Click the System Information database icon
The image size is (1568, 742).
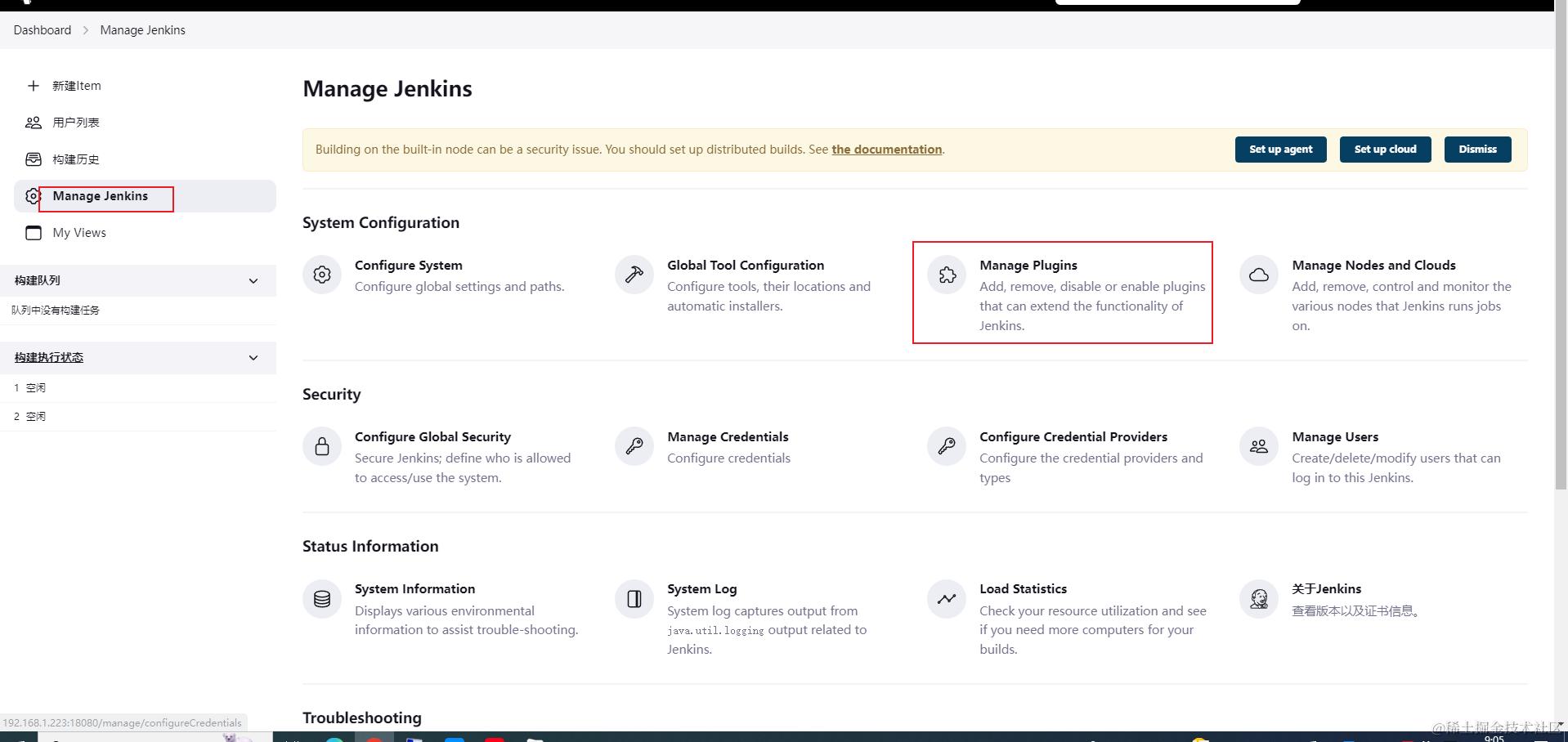click(322, 599)
